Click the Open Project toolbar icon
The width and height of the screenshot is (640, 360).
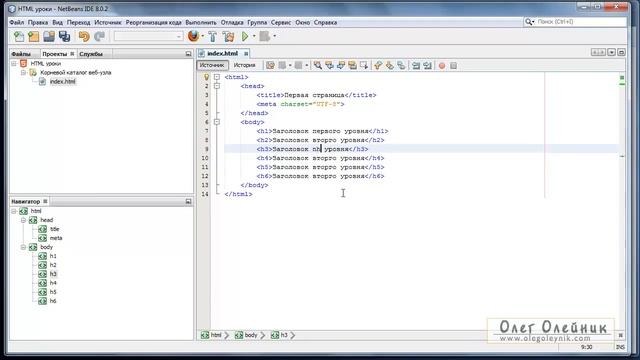[x=49, y=37]
